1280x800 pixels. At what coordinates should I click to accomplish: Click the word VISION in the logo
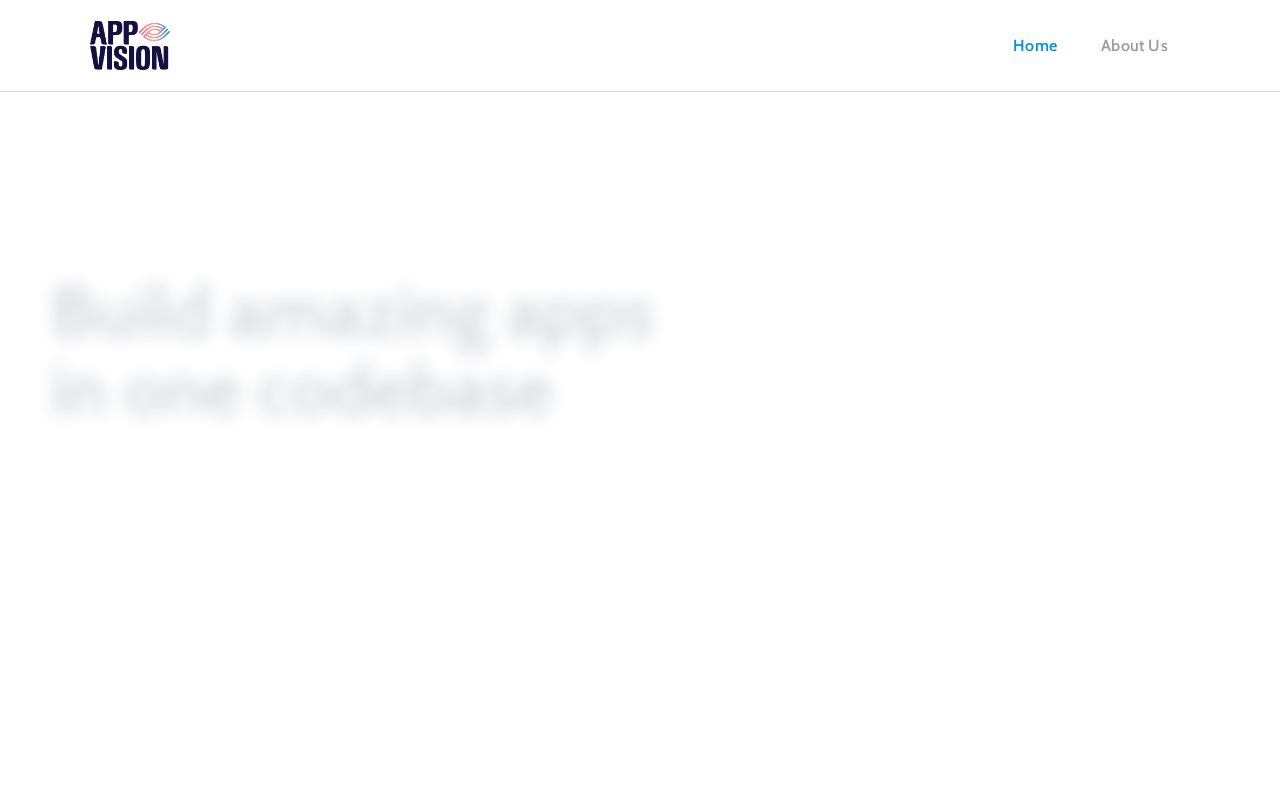(x=130, y=58)
